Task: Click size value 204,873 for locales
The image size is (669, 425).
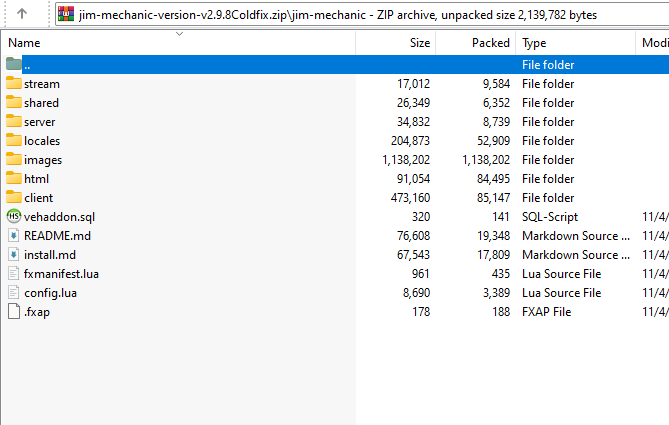Action: tap(410, 141)
